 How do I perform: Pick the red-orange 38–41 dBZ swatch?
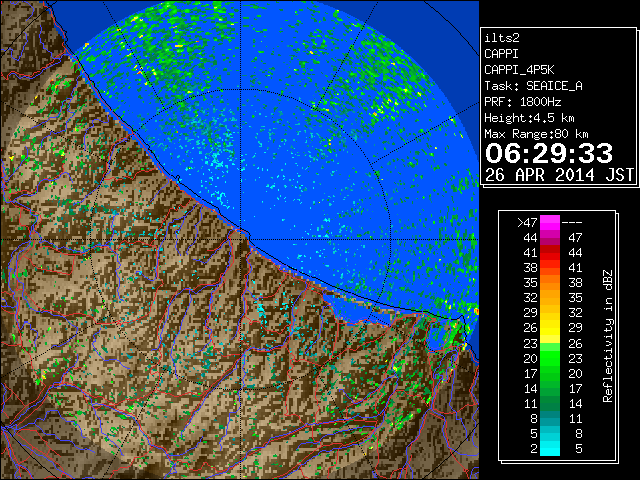coord(550,268)
